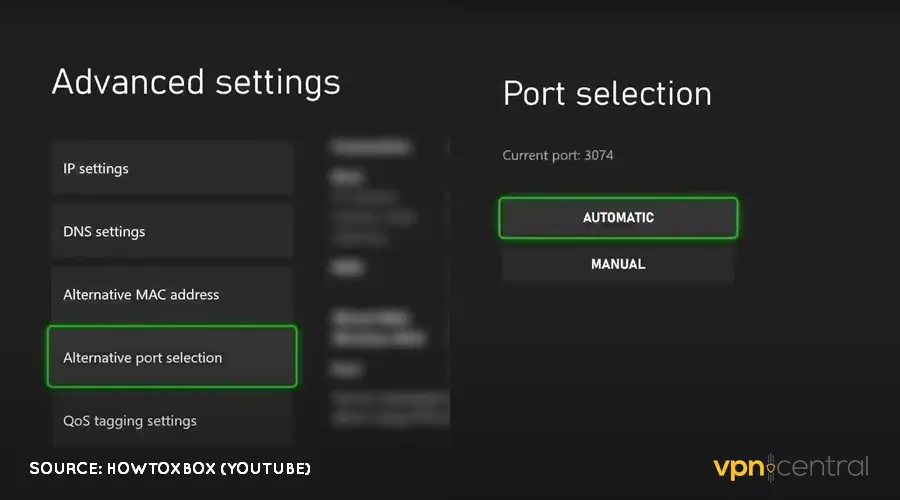900x500 pixels.
Task: Click the blurred top heading in middle panel
Action: (370, 147)
